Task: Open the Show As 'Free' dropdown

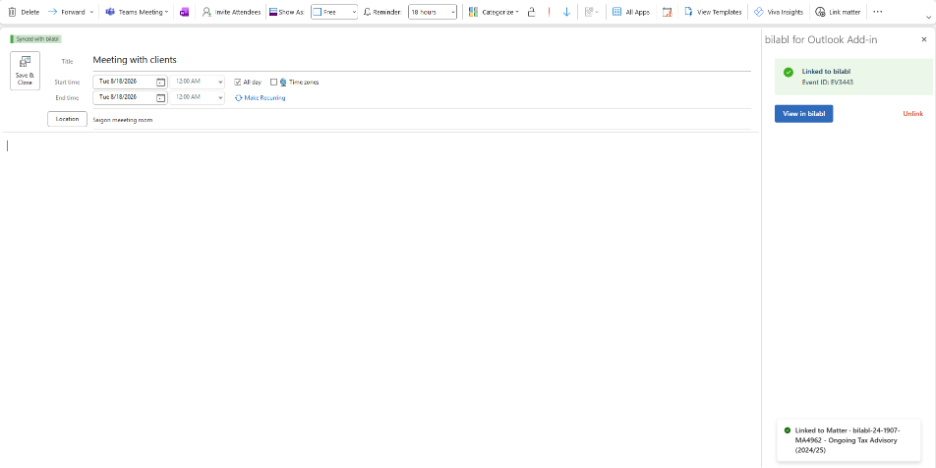Action: [334, 12]
